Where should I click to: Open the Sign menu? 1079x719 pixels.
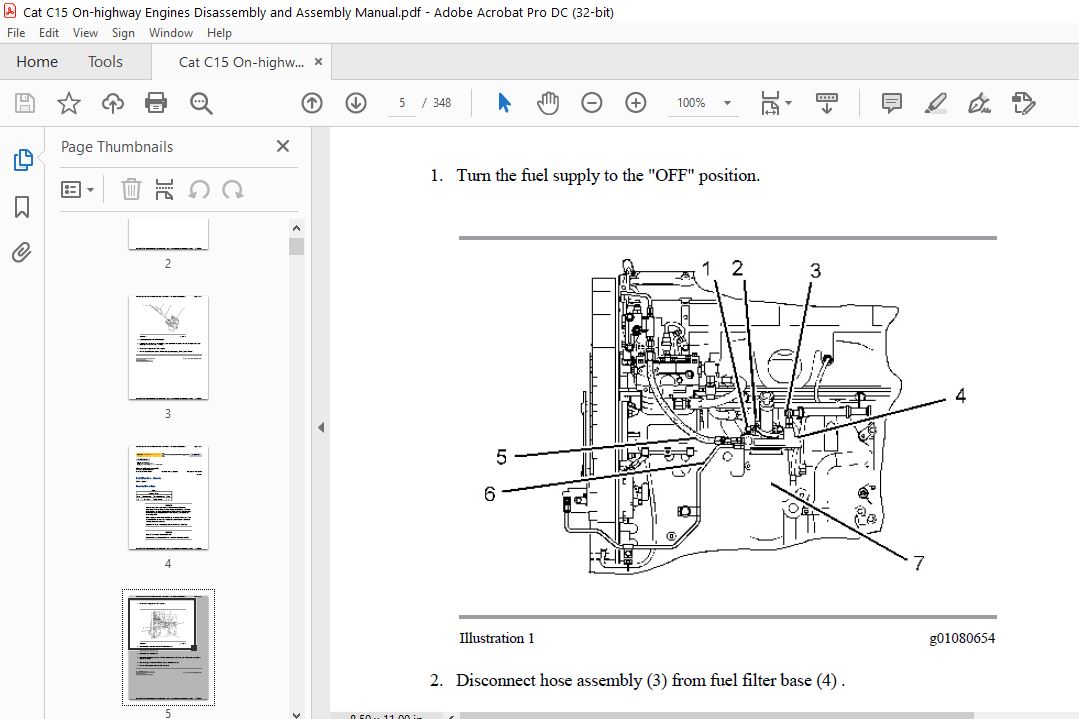[x=123, y=32]
